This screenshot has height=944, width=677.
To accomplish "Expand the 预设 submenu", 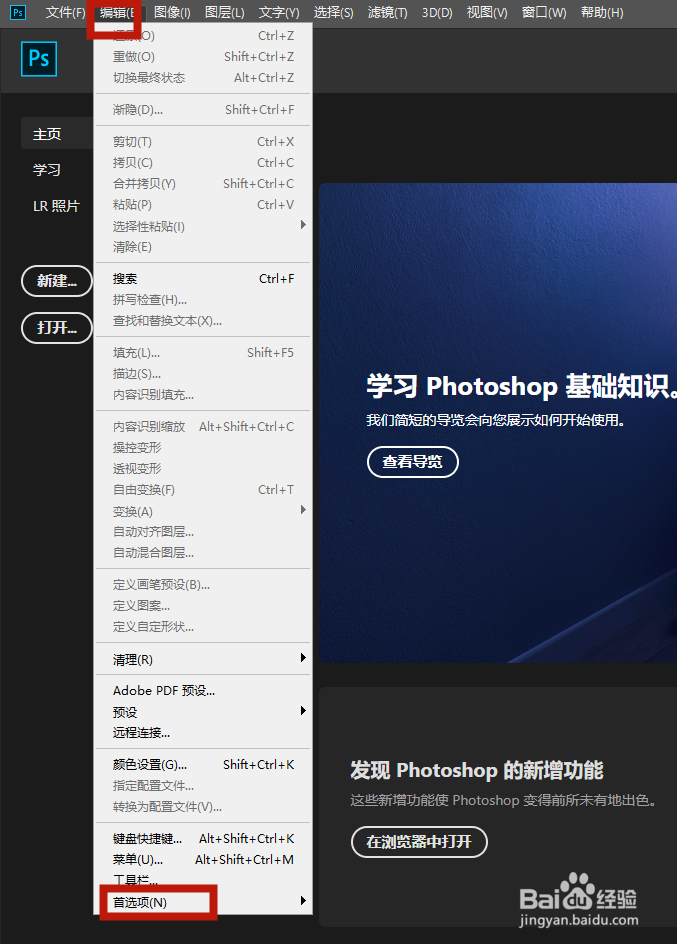I will (203, 712).
